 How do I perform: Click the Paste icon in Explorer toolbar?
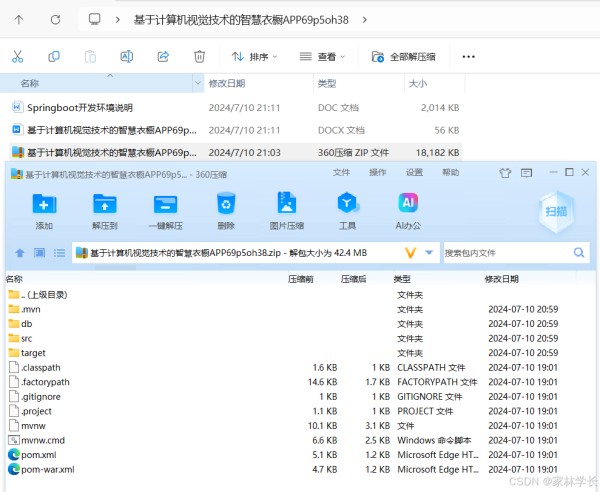[90, 57]
